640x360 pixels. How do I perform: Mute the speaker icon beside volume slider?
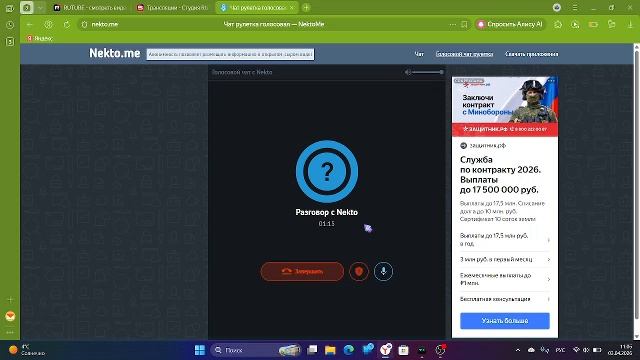point(407,72)
